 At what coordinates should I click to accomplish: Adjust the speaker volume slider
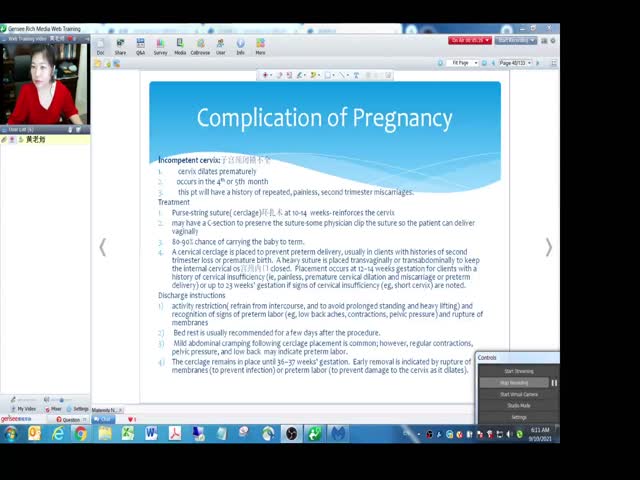(61, 400)
